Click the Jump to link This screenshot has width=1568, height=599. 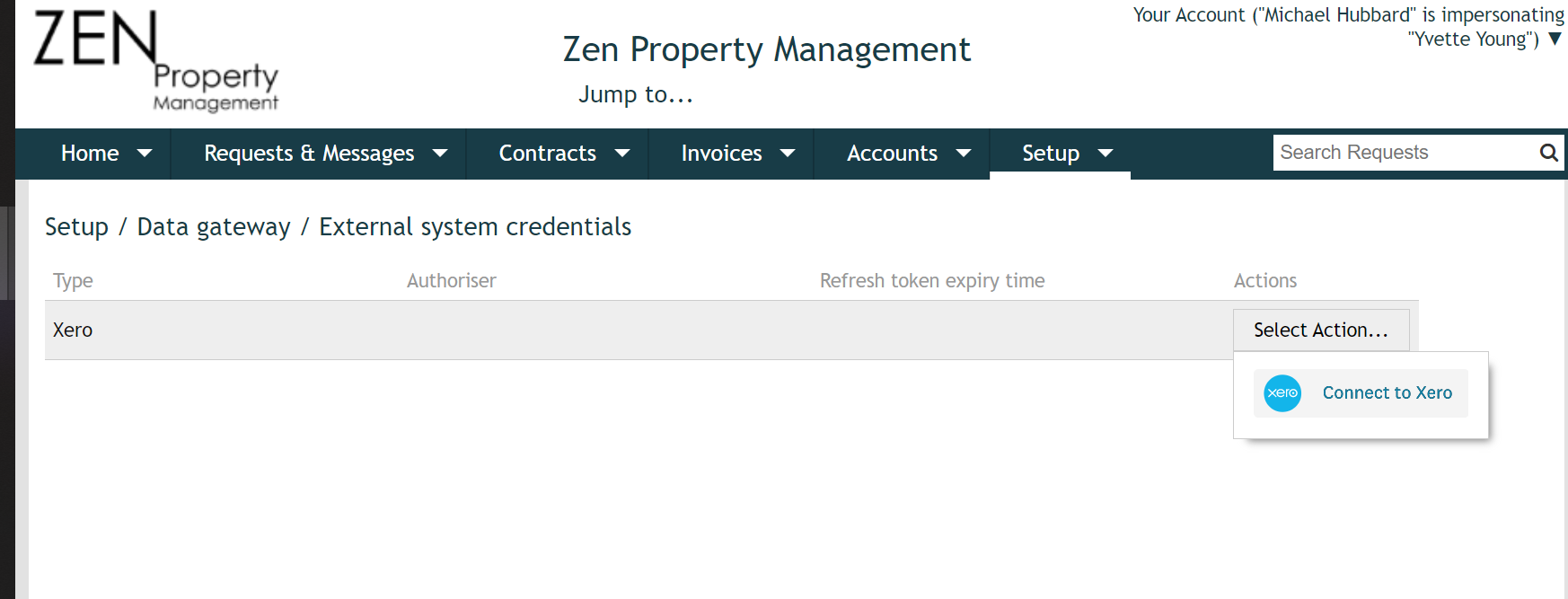636,94
